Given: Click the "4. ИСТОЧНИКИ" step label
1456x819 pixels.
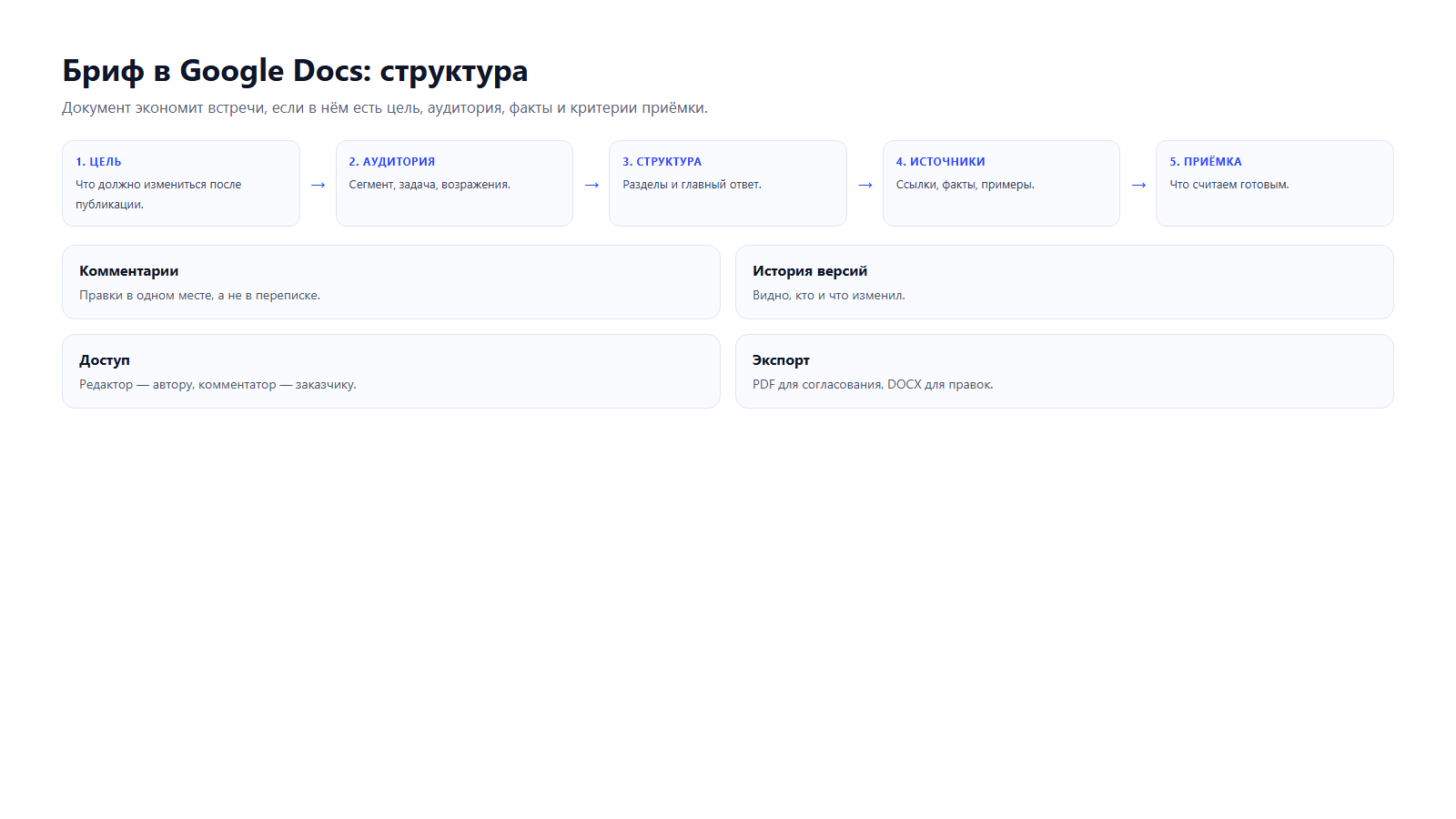Looking at the screenshot, I should [940, 161].
